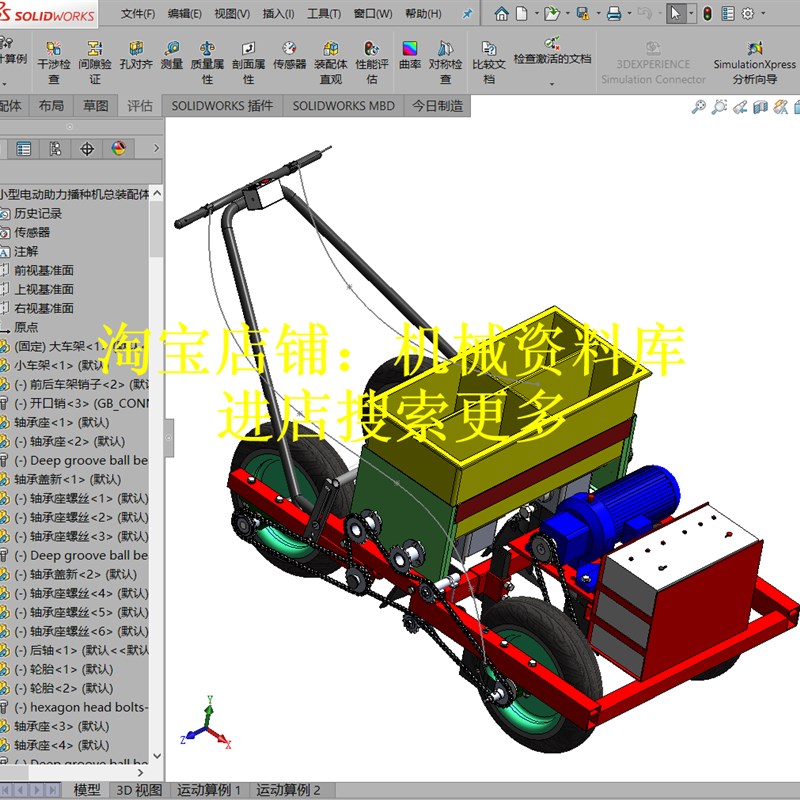Click the Open file folder icon

(552, 14)
